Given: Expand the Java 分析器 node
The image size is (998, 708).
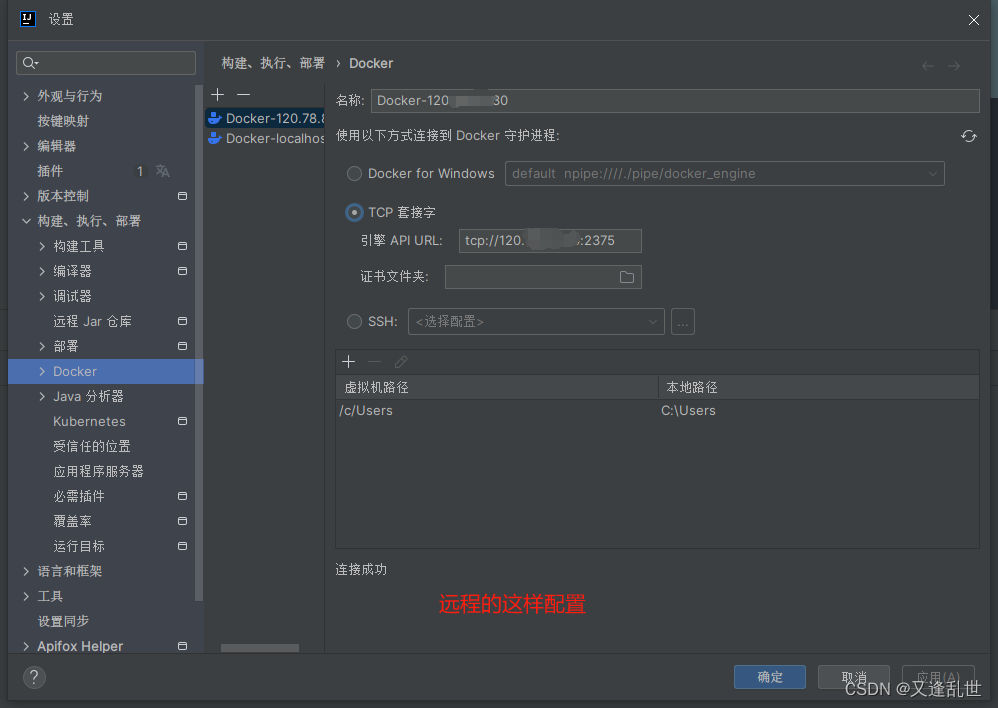Looking at the screenshot, I should (42, 396).
